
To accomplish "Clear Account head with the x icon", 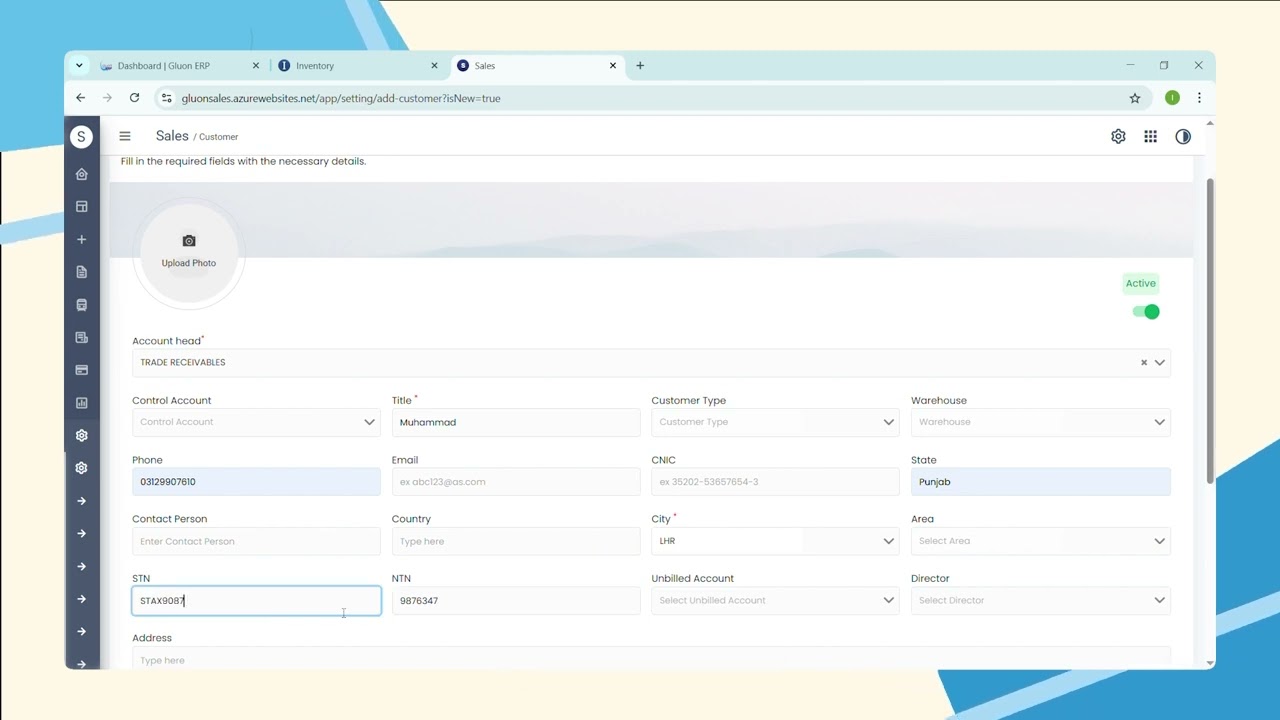I will pos(1144,363).
